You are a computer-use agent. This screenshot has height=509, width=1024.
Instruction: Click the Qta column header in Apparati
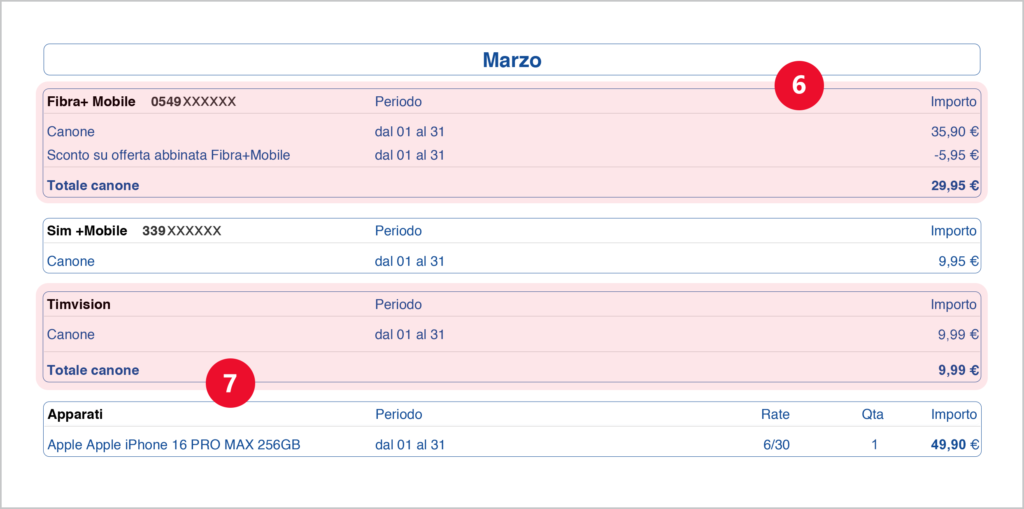(x=872, y=414)
